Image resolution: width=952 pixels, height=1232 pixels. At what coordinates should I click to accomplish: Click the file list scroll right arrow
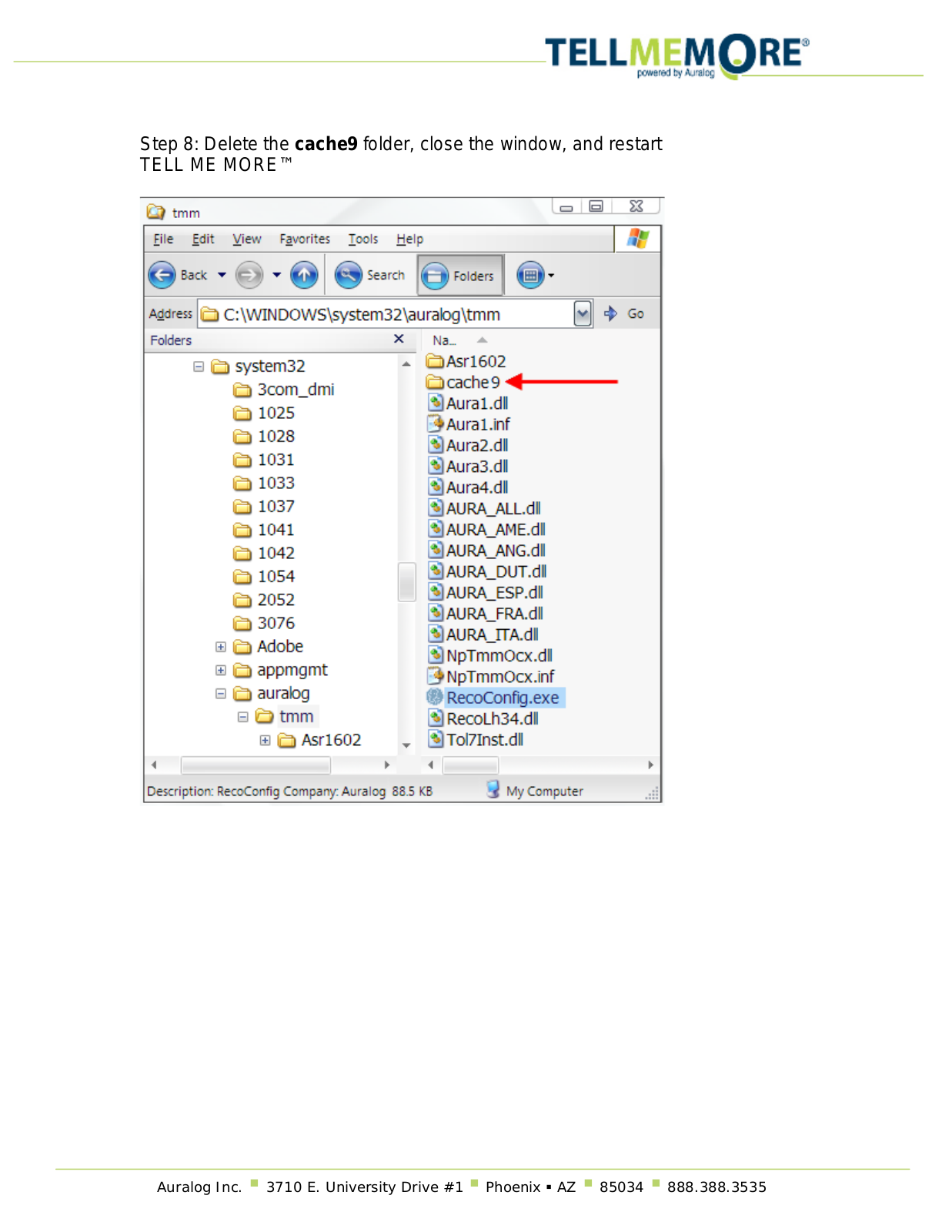point(651,765)
